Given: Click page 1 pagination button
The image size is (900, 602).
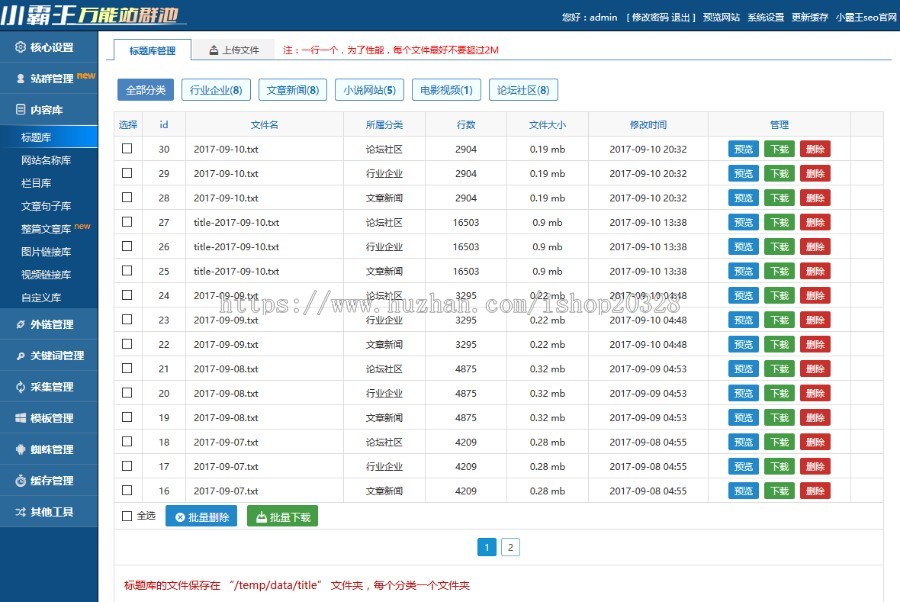Looking at the screenshot, I should [x=487, y=547].
